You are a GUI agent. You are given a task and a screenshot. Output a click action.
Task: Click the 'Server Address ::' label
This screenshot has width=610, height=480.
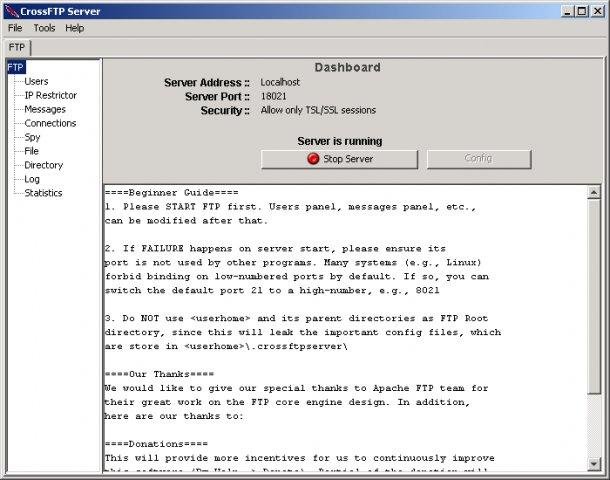(x=207, y=82)
